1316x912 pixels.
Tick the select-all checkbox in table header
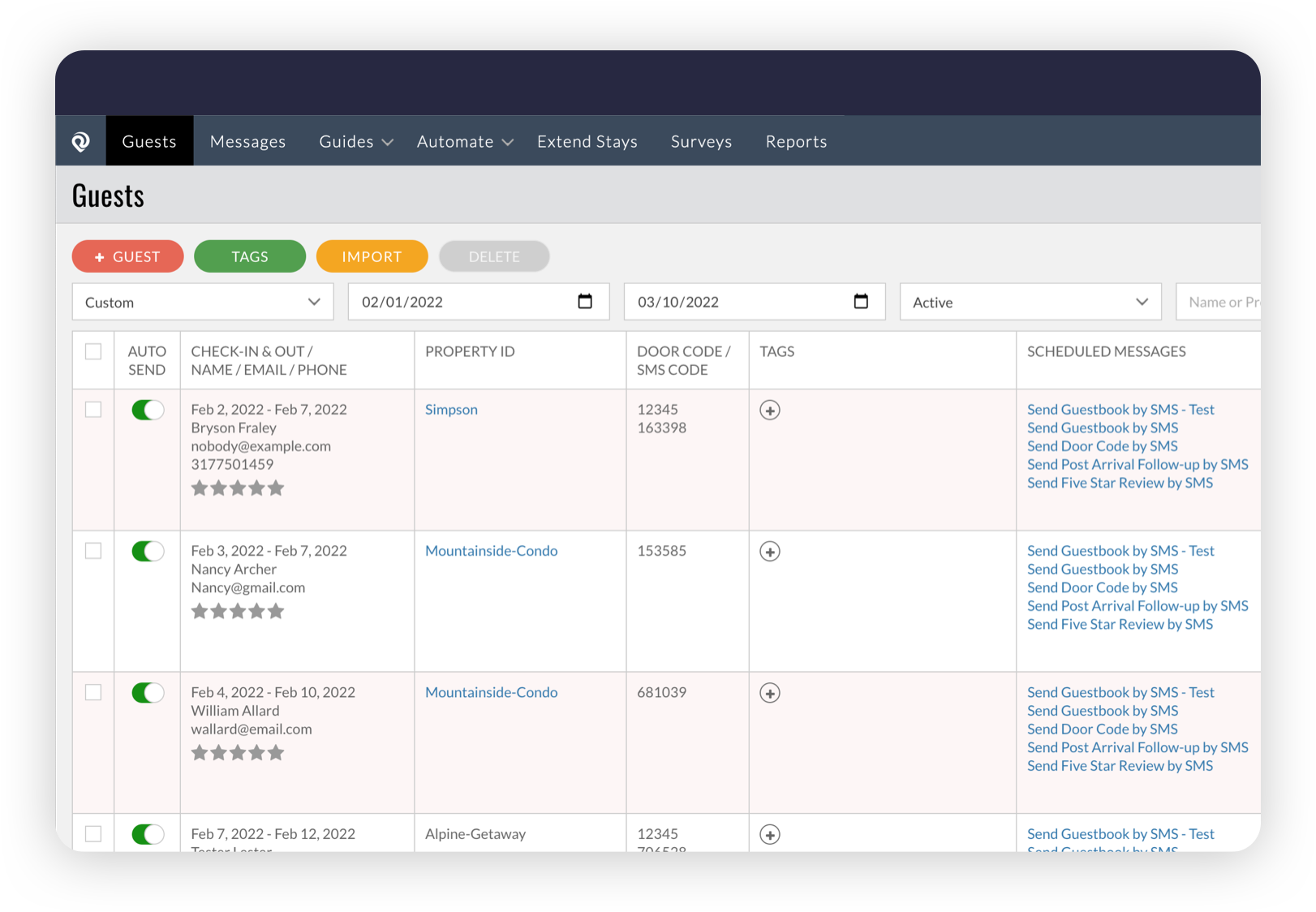[x=93, y=351]
